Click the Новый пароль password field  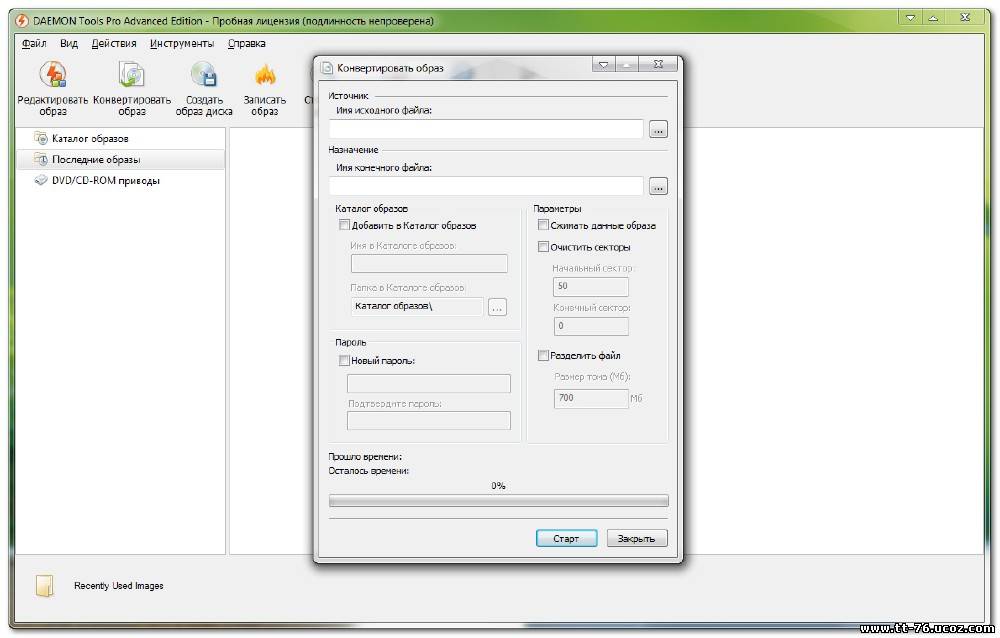coord(429,383)
